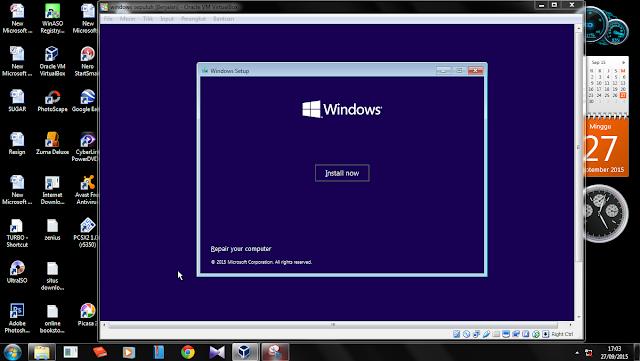This screenshot has height=361, width=640.
Task: Select the zenius desktop file
Action: [x=52, y=229]
